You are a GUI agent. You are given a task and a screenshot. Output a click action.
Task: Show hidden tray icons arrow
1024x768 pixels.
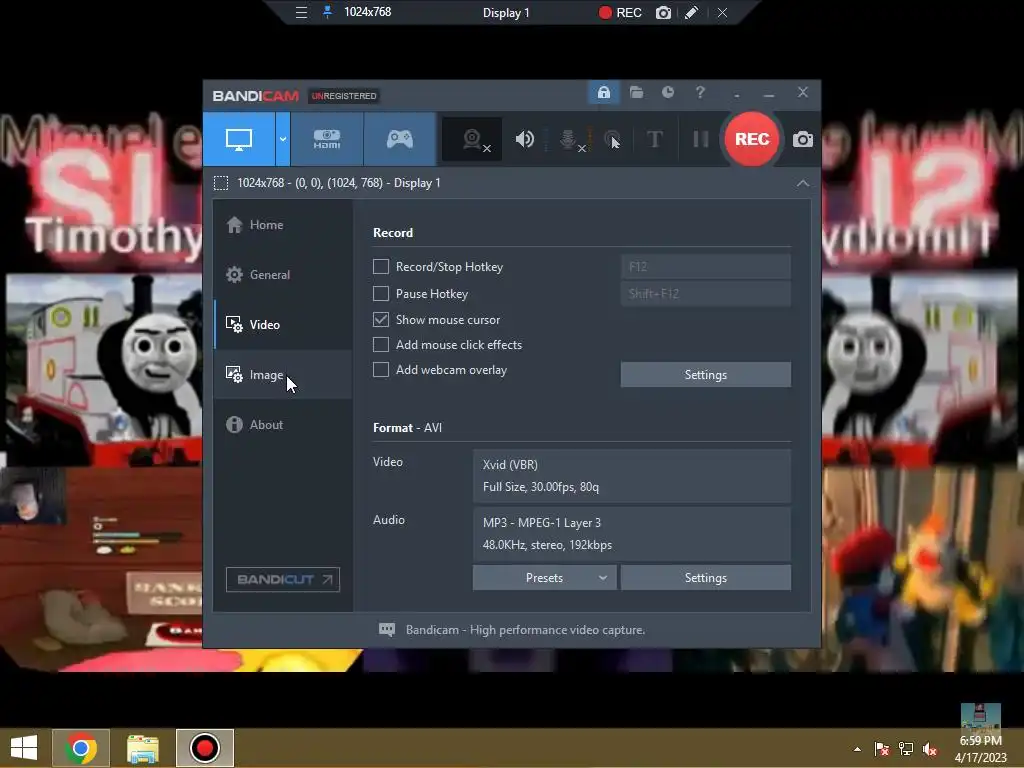(x=857, y=749)
